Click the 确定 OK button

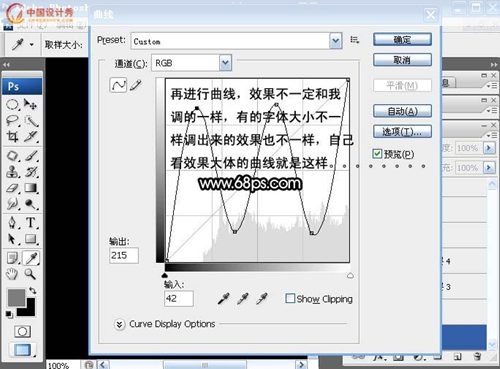coord(402,40)
